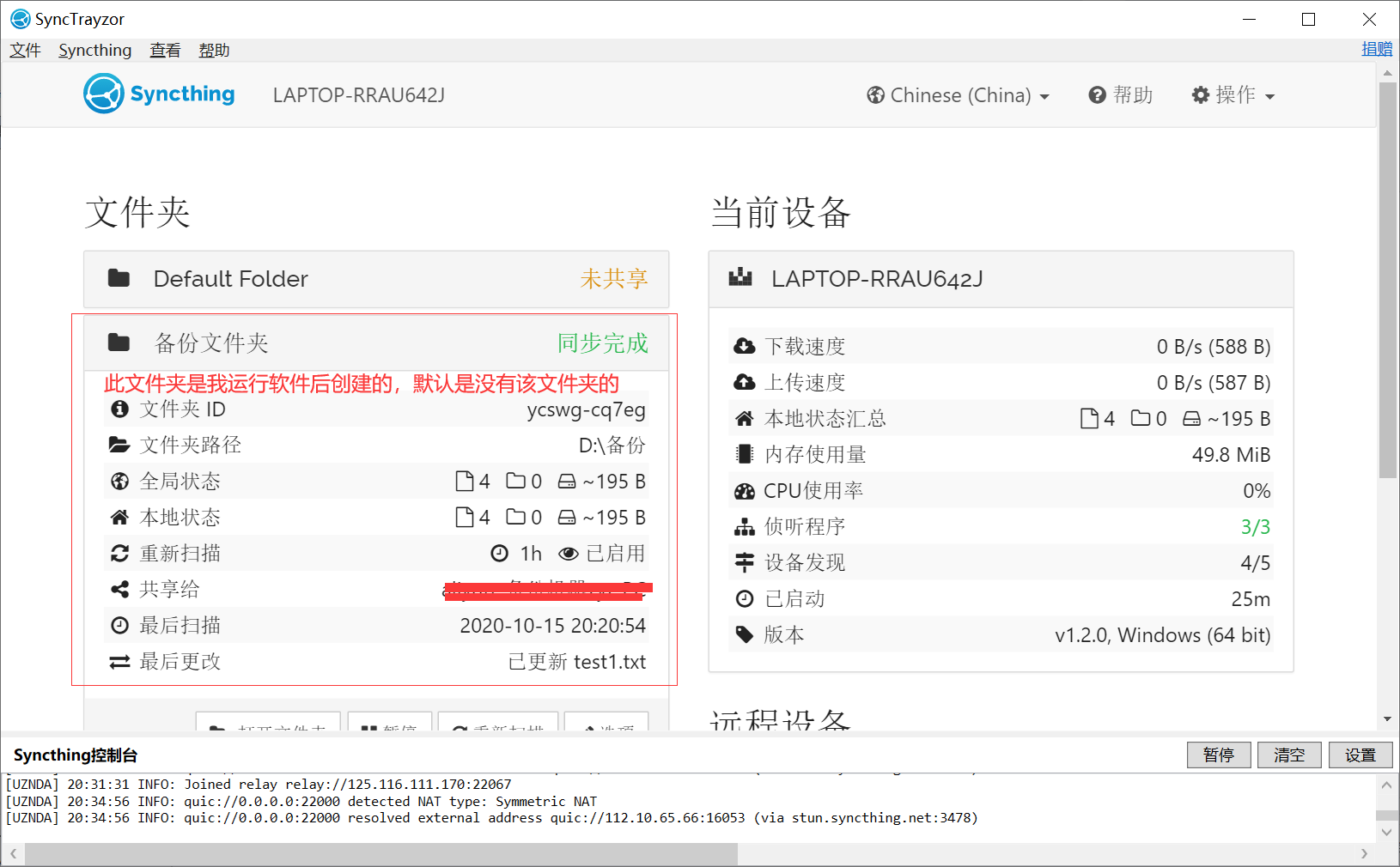Open the Chinese (China) language dropdown

[x=958, y=95]
